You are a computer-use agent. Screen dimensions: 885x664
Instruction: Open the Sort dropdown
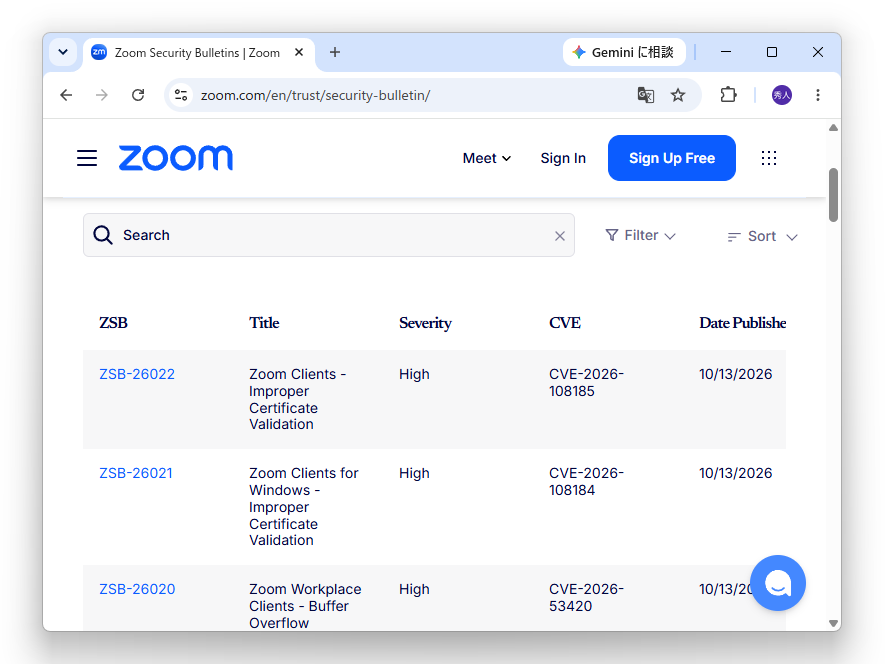click(x=763, y=236)
